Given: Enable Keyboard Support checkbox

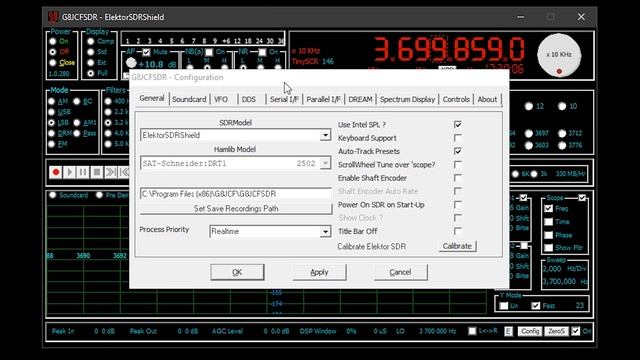Looking at the screenshot, I should [x=458, y=138].
